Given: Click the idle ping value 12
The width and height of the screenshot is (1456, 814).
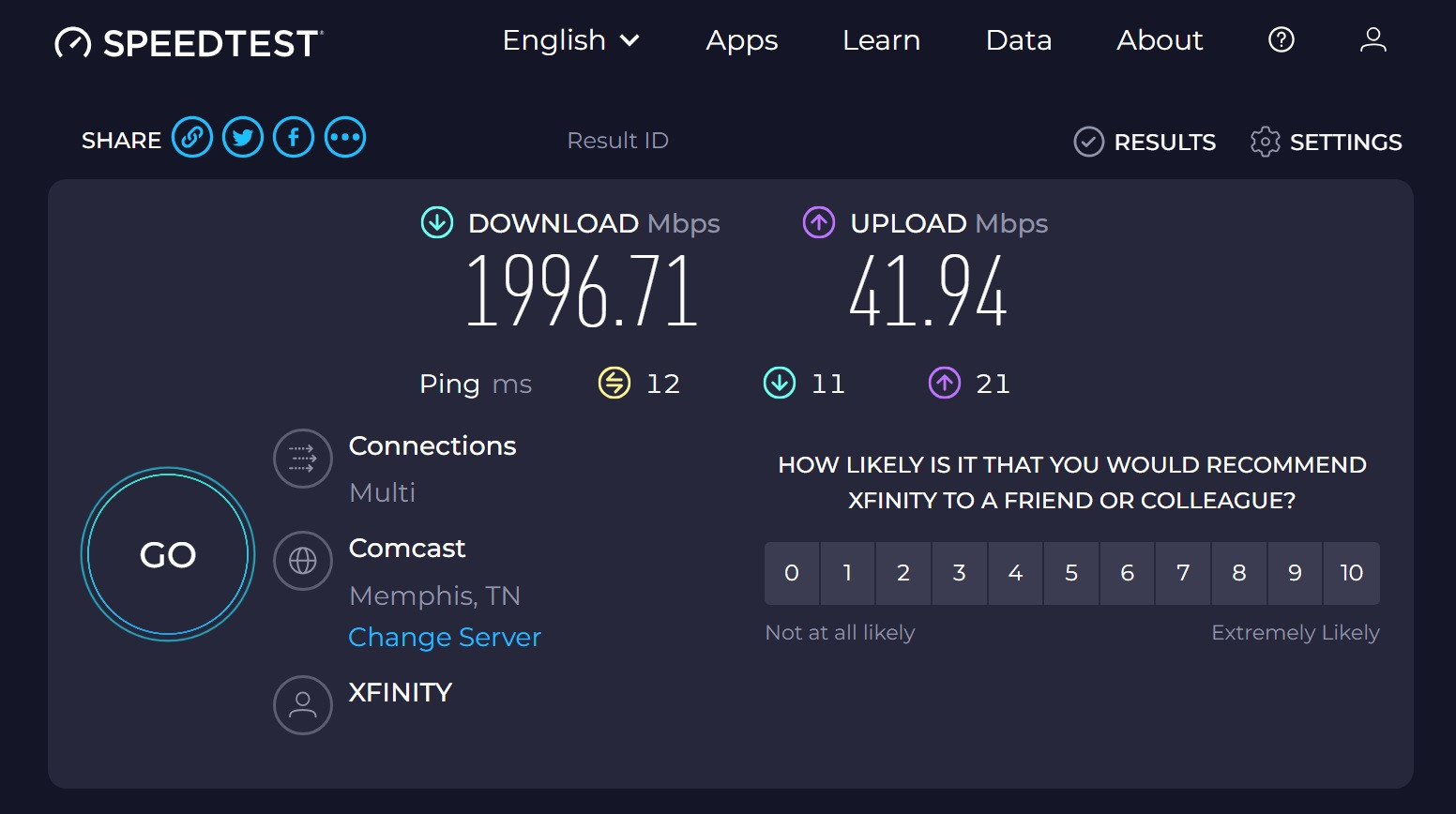Looking at the screenshot, I should coord(663,384).
